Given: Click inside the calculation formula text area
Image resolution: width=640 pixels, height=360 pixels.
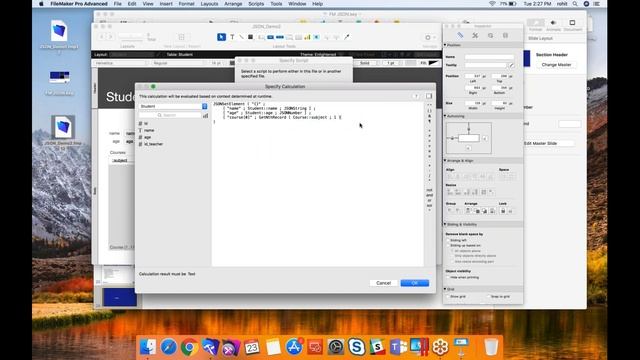Looking at the screenshot, I should pos(318,184).
